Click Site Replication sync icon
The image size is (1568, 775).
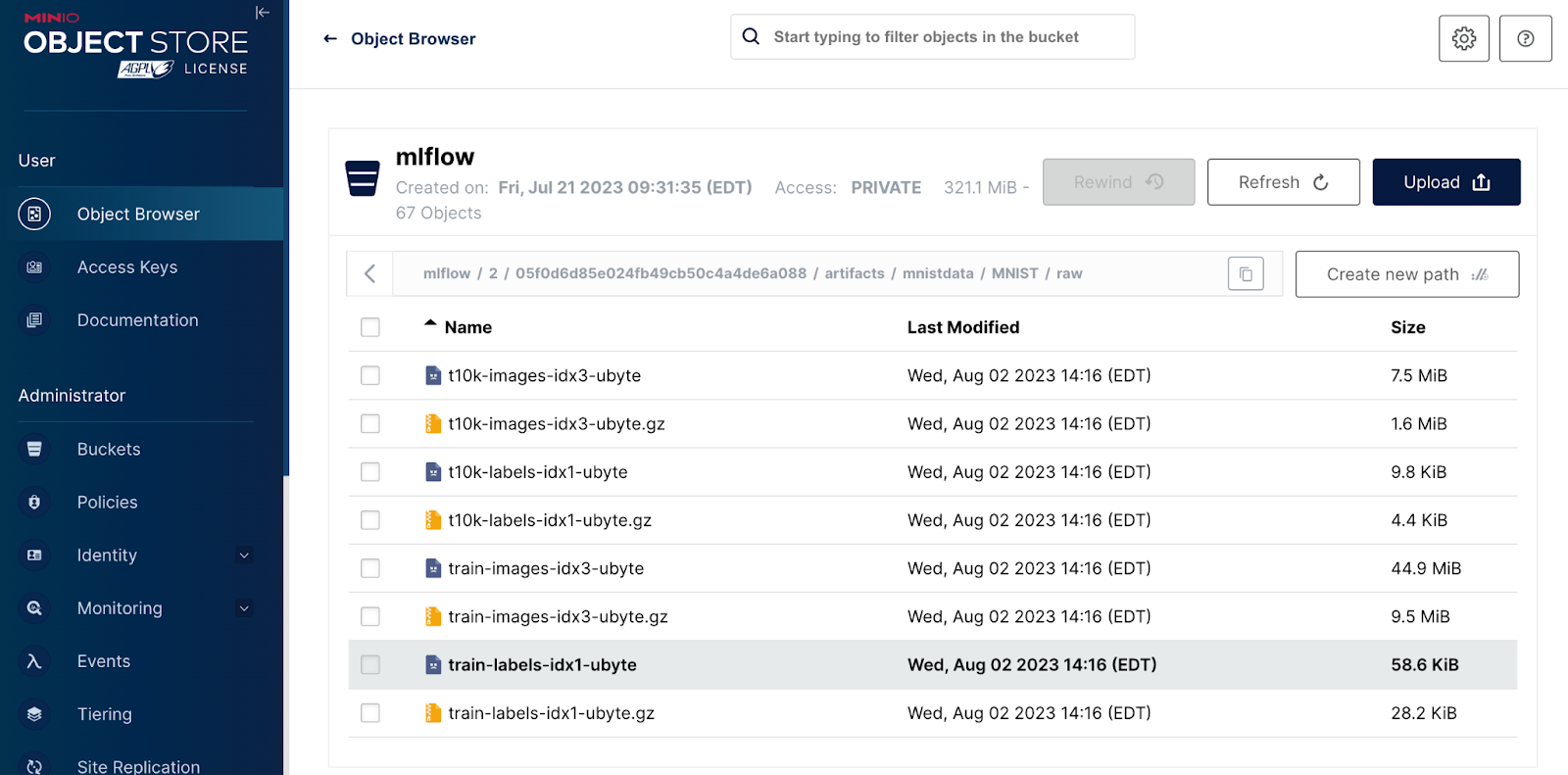34,766
